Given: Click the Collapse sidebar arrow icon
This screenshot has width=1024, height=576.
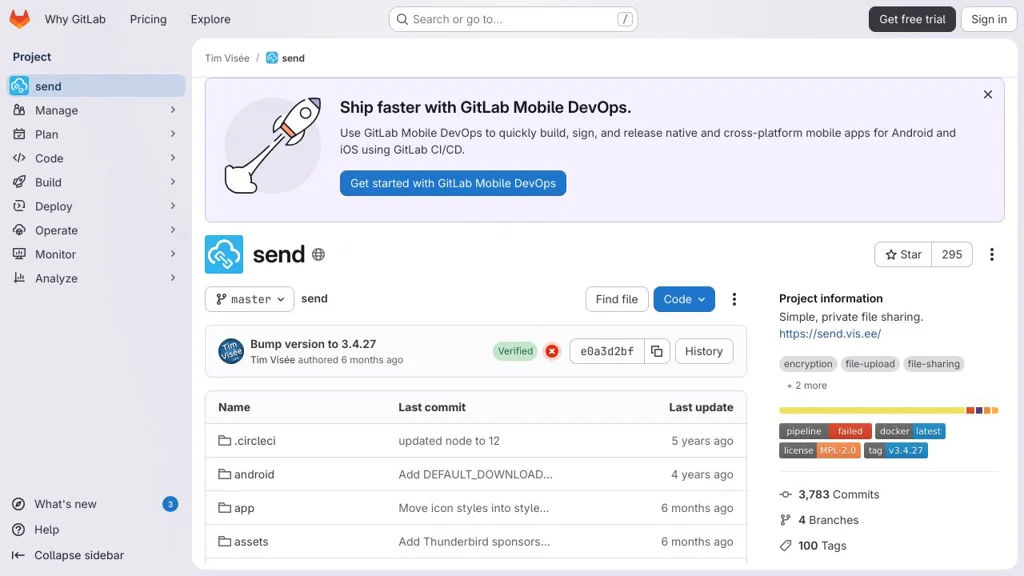Looking at the screenshot, I should tap(18, 555).
